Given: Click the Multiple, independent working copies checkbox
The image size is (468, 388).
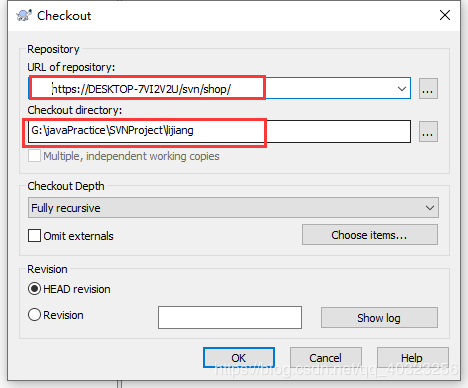Looking at the screenshot, I should [35, 156].
